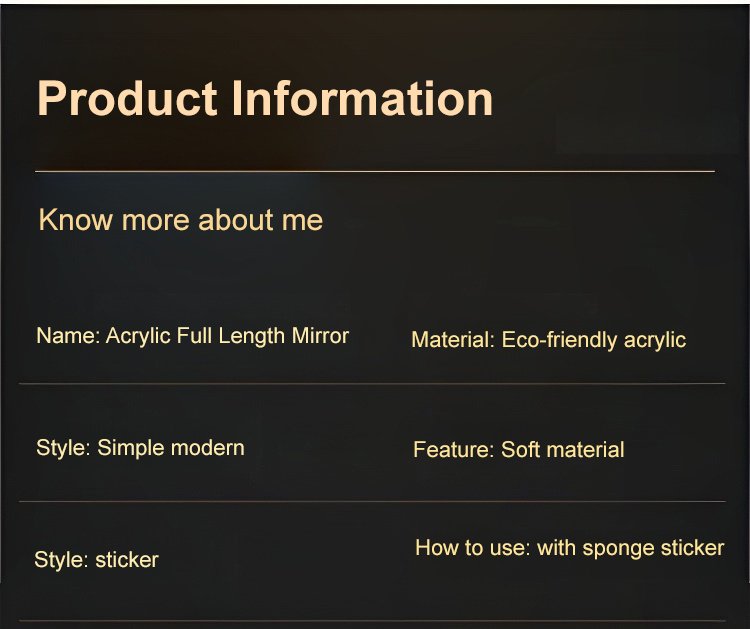Select the "with sponge sticker" text
The height and width of the screenshot is (629, 750).
(631, 548)
